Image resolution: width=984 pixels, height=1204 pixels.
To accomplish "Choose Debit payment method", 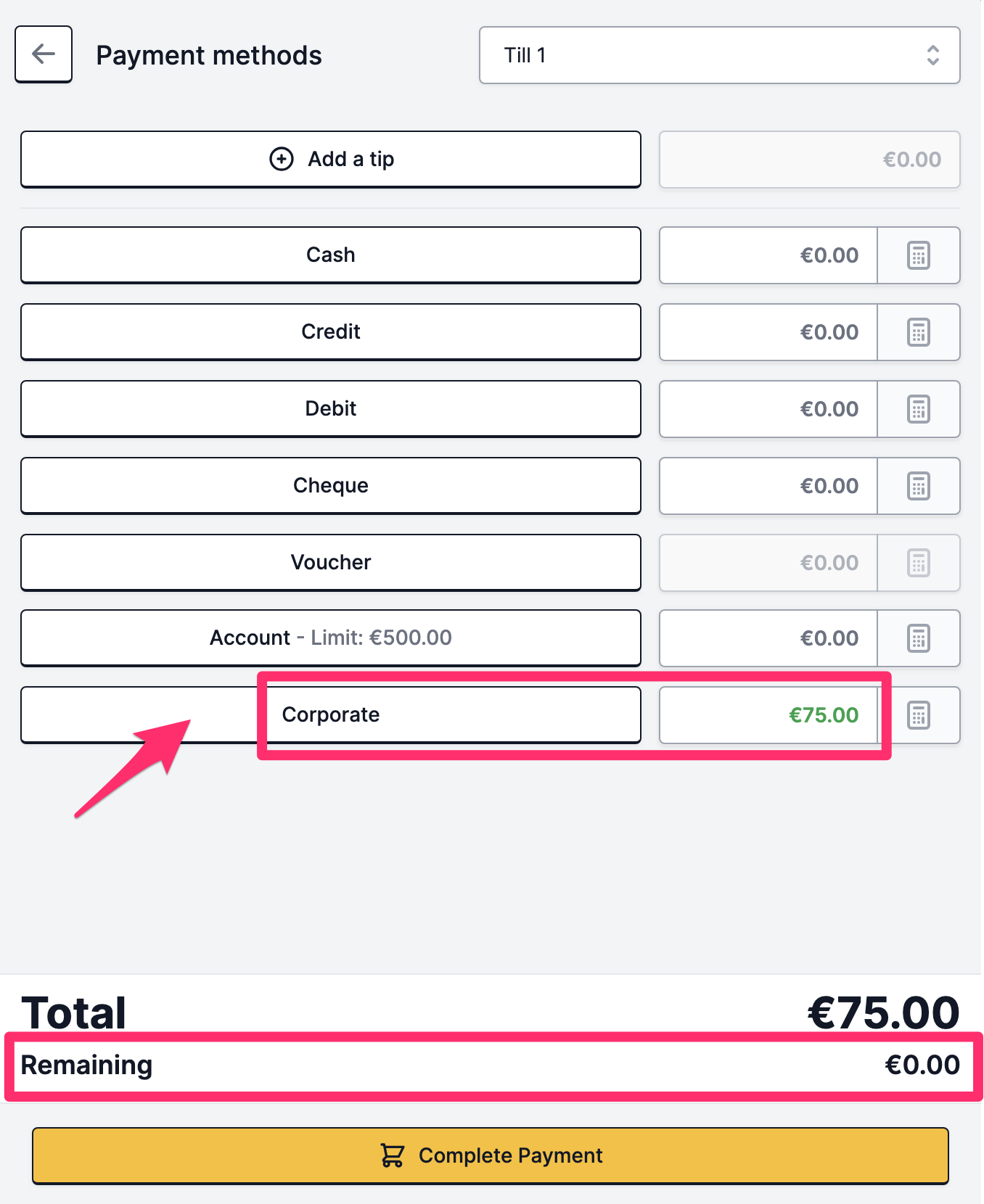I will coord(331,409).
